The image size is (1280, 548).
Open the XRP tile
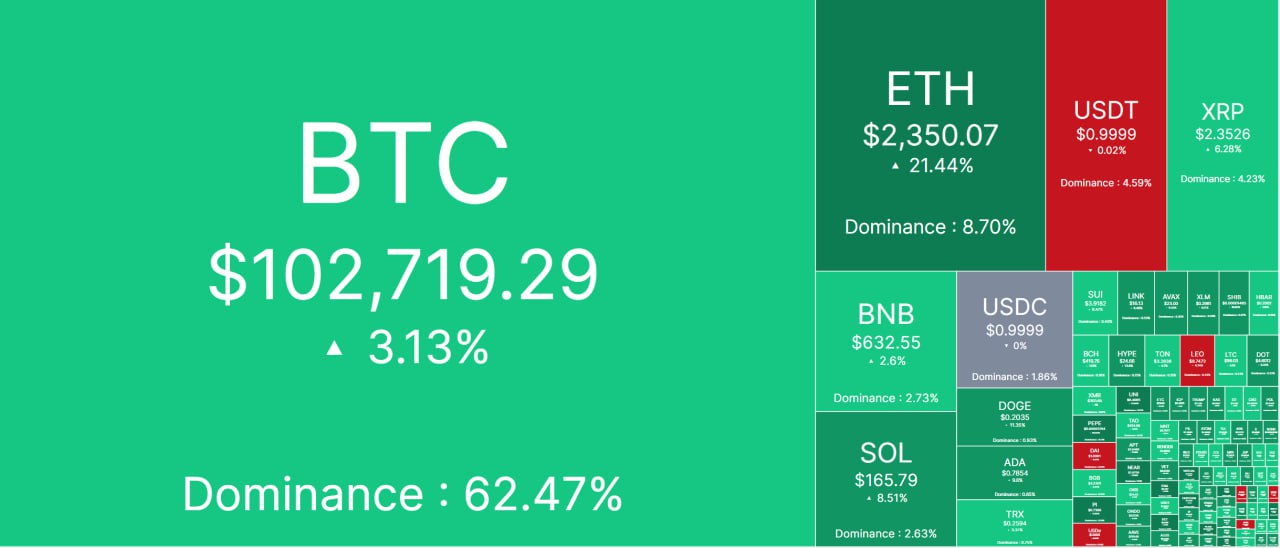tap(1223, 135)
